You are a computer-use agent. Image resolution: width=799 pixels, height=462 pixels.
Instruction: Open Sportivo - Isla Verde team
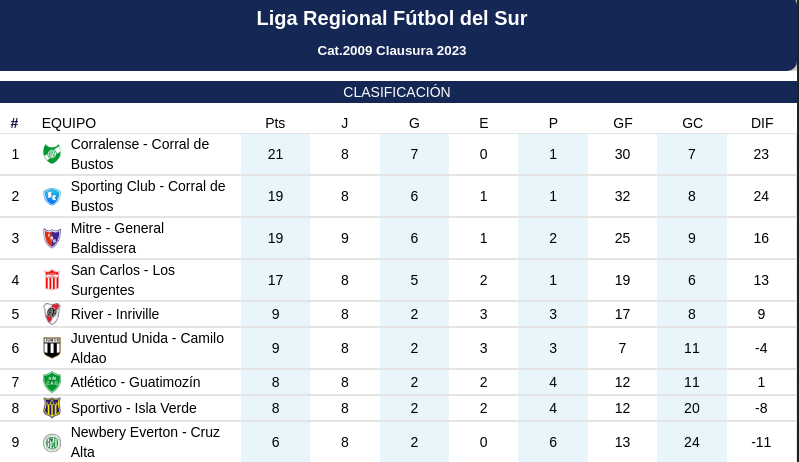click(134, 408)
